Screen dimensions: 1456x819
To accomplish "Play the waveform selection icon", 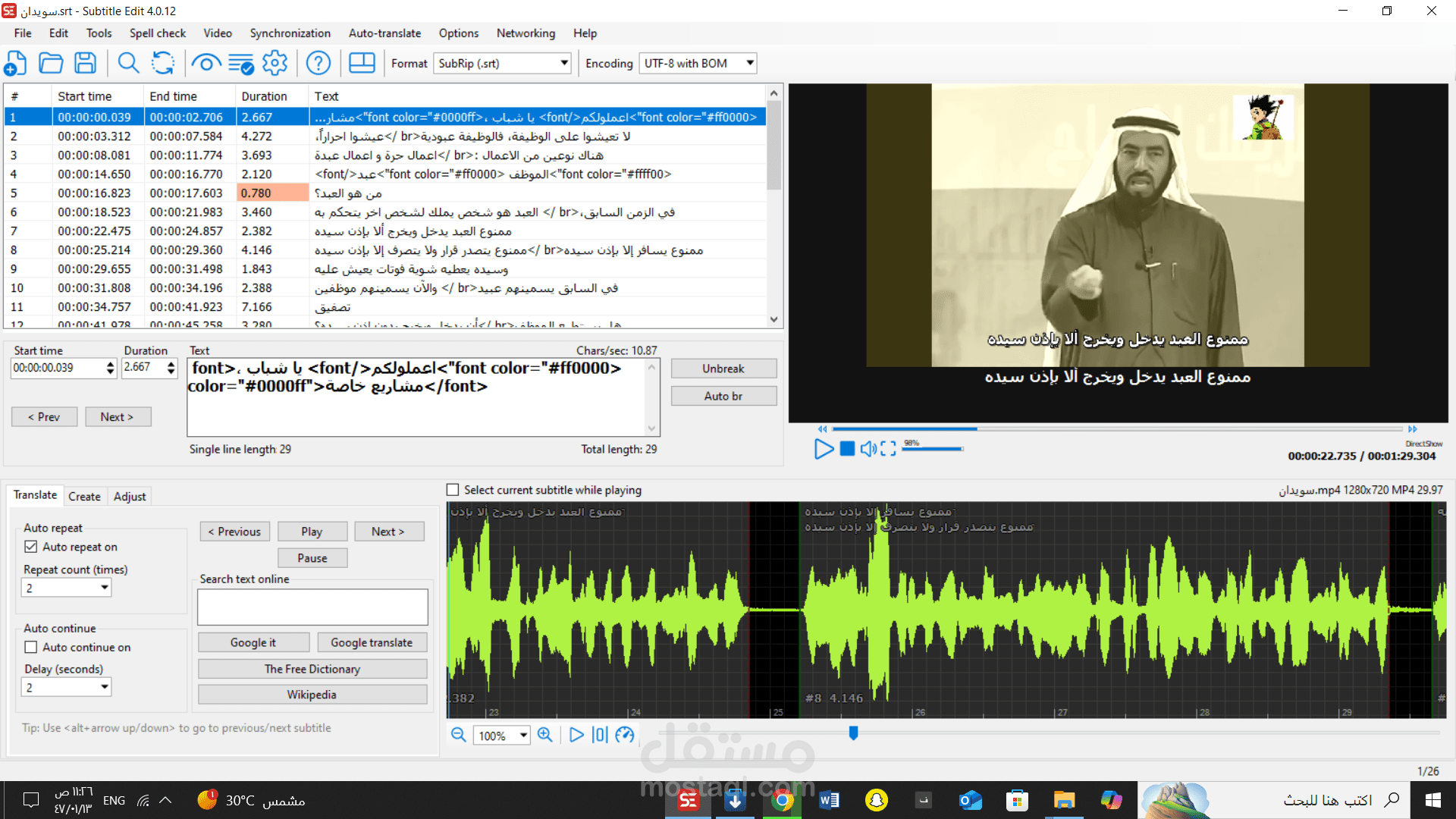I will coord(576,735).
